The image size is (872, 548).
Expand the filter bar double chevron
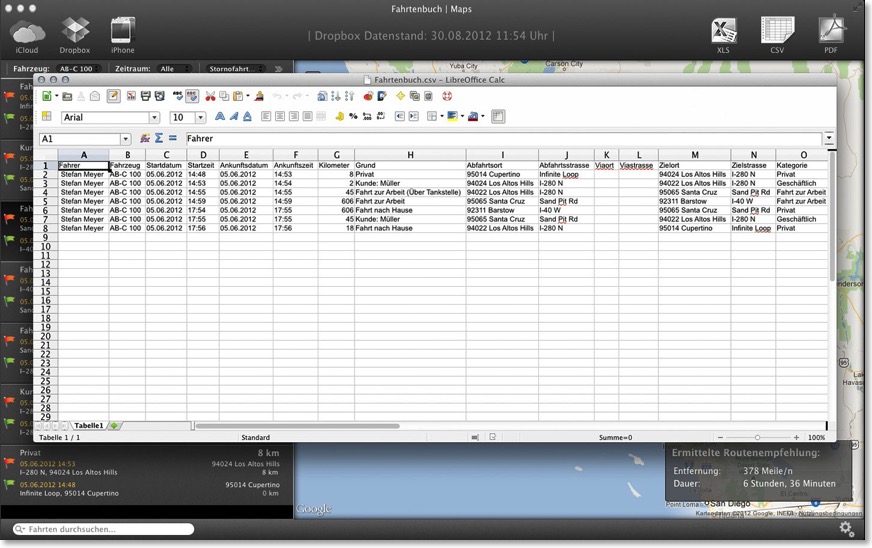279,69
